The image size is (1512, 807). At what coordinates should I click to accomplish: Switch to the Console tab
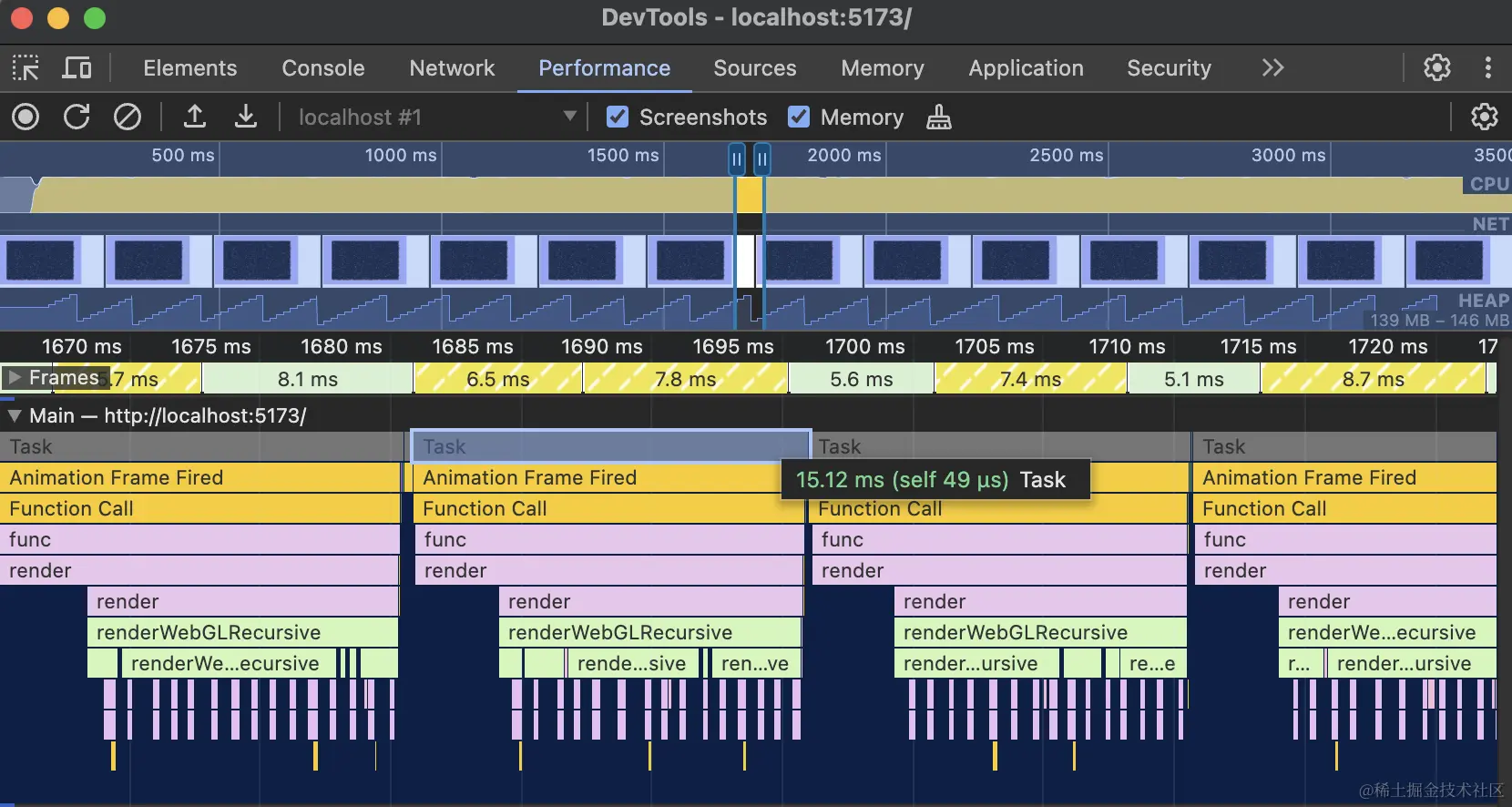coord(323,68)
